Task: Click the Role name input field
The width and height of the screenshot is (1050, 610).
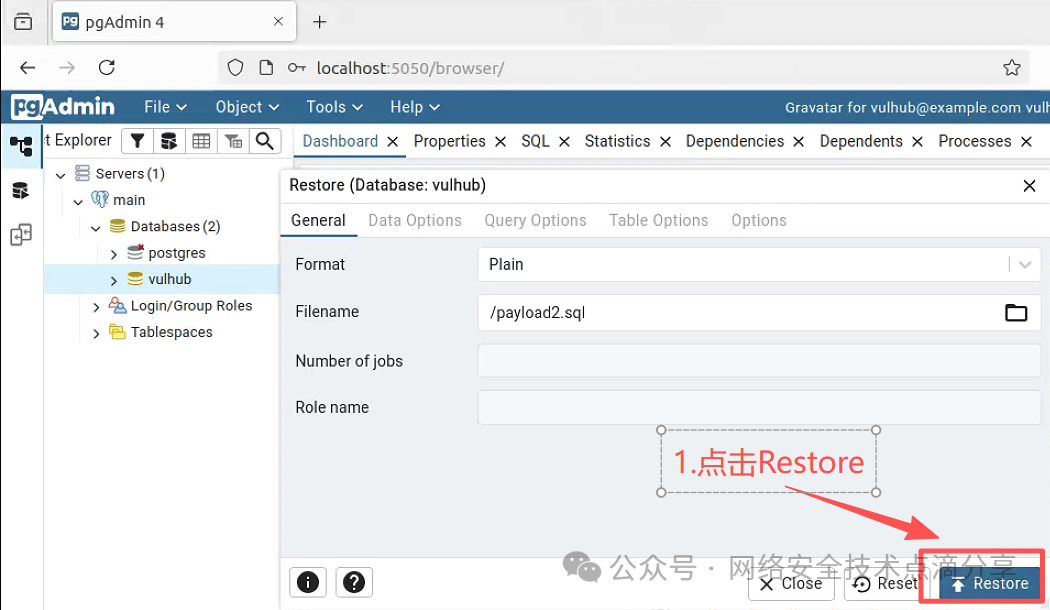Action: point(759,407)
